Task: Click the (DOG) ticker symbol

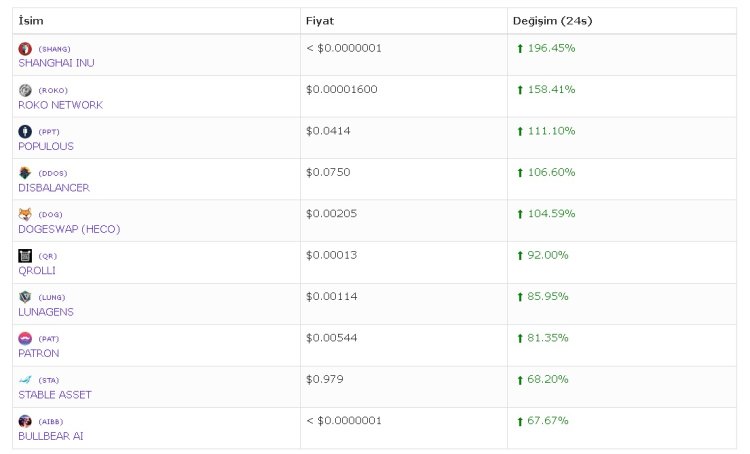Action: click(x=50, y=215)
